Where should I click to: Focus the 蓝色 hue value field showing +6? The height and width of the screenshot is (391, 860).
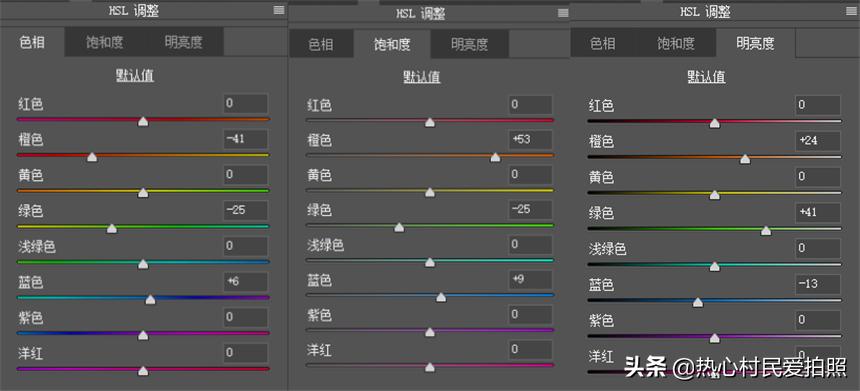pos(246,282)
